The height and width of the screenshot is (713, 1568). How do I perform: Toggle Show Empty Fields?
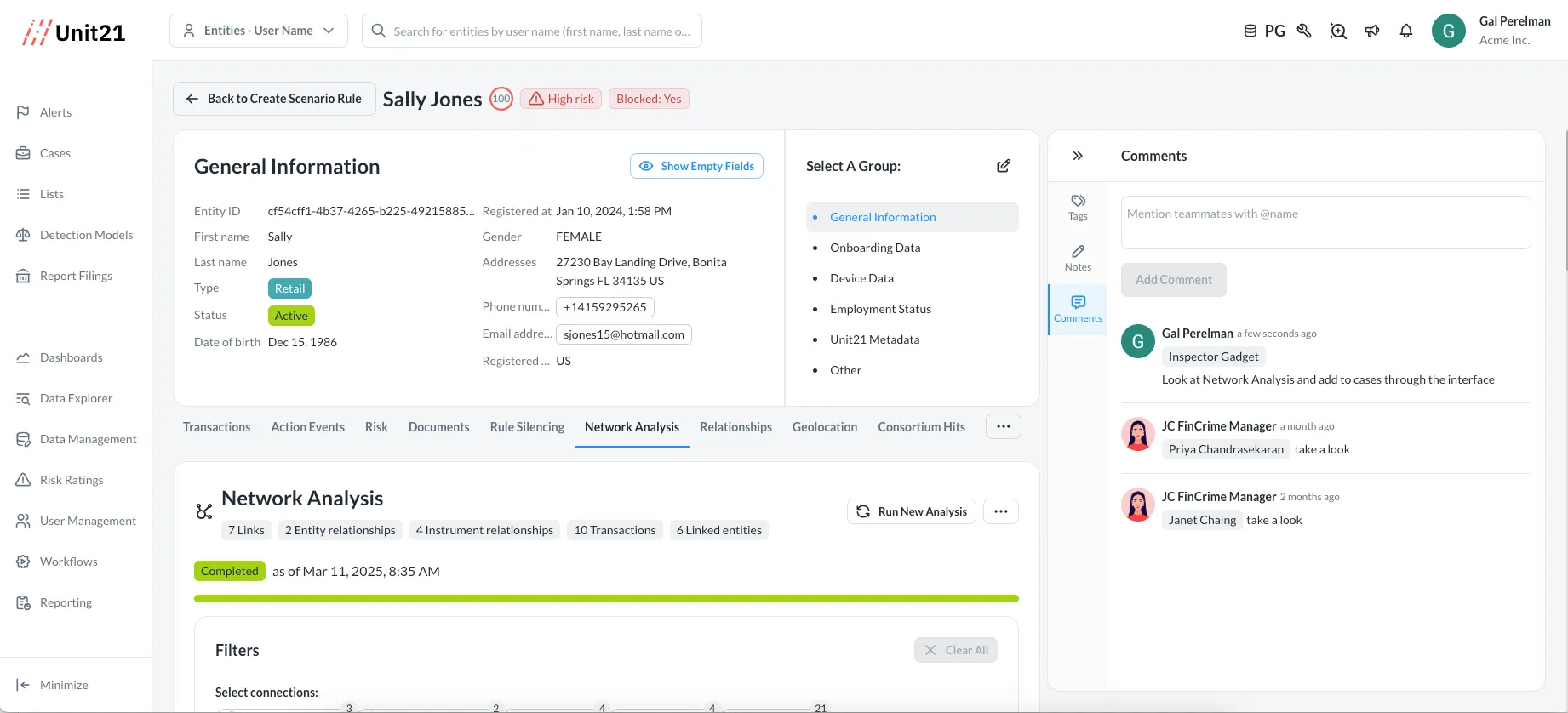point(696,166)
